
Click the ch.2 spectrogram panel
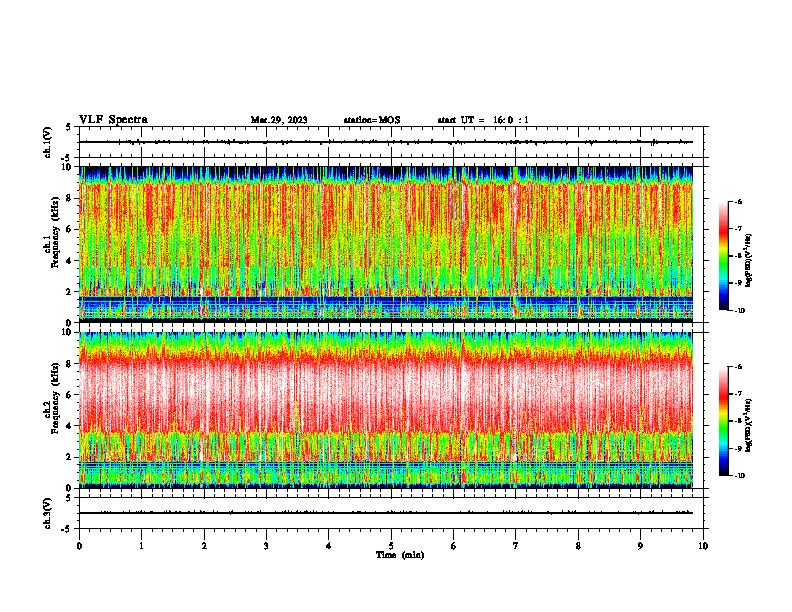click(391, 410)
